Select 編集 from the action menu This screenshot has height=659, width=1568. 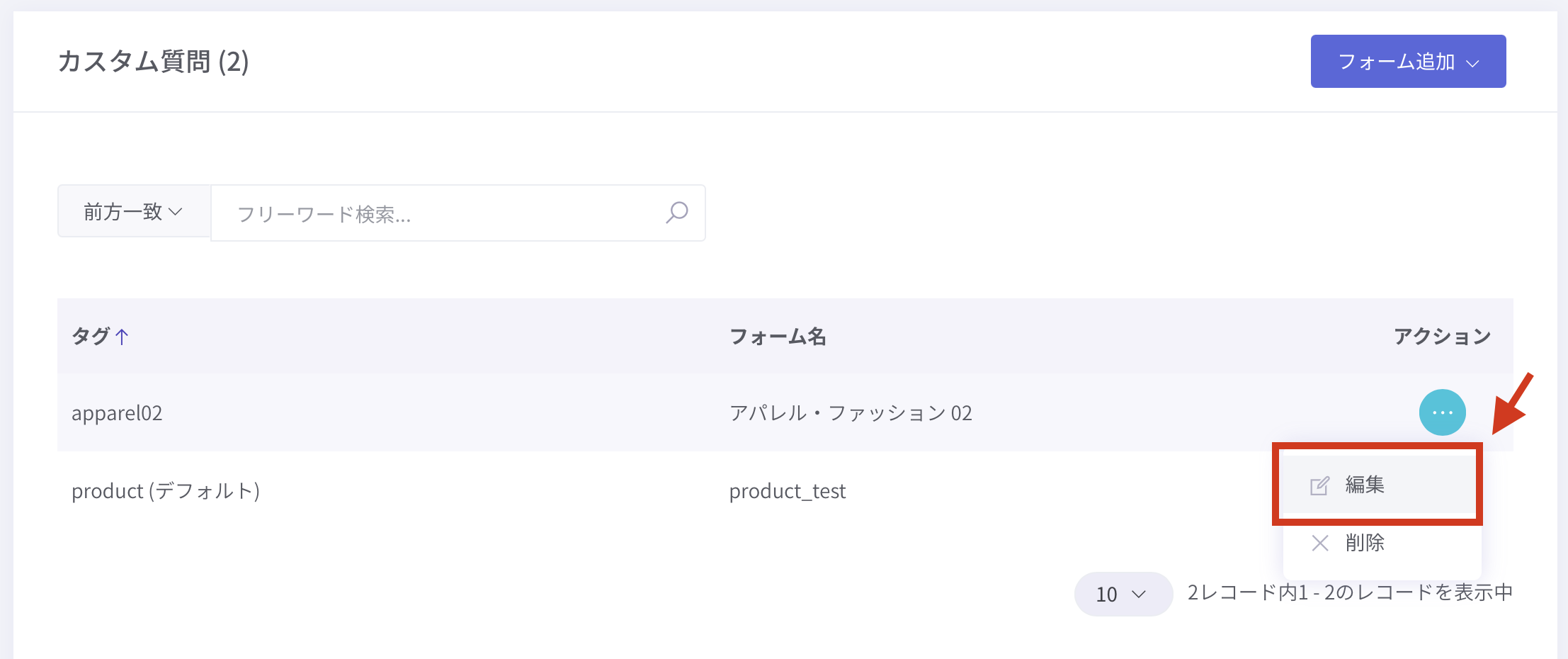tap(1365, 485)
